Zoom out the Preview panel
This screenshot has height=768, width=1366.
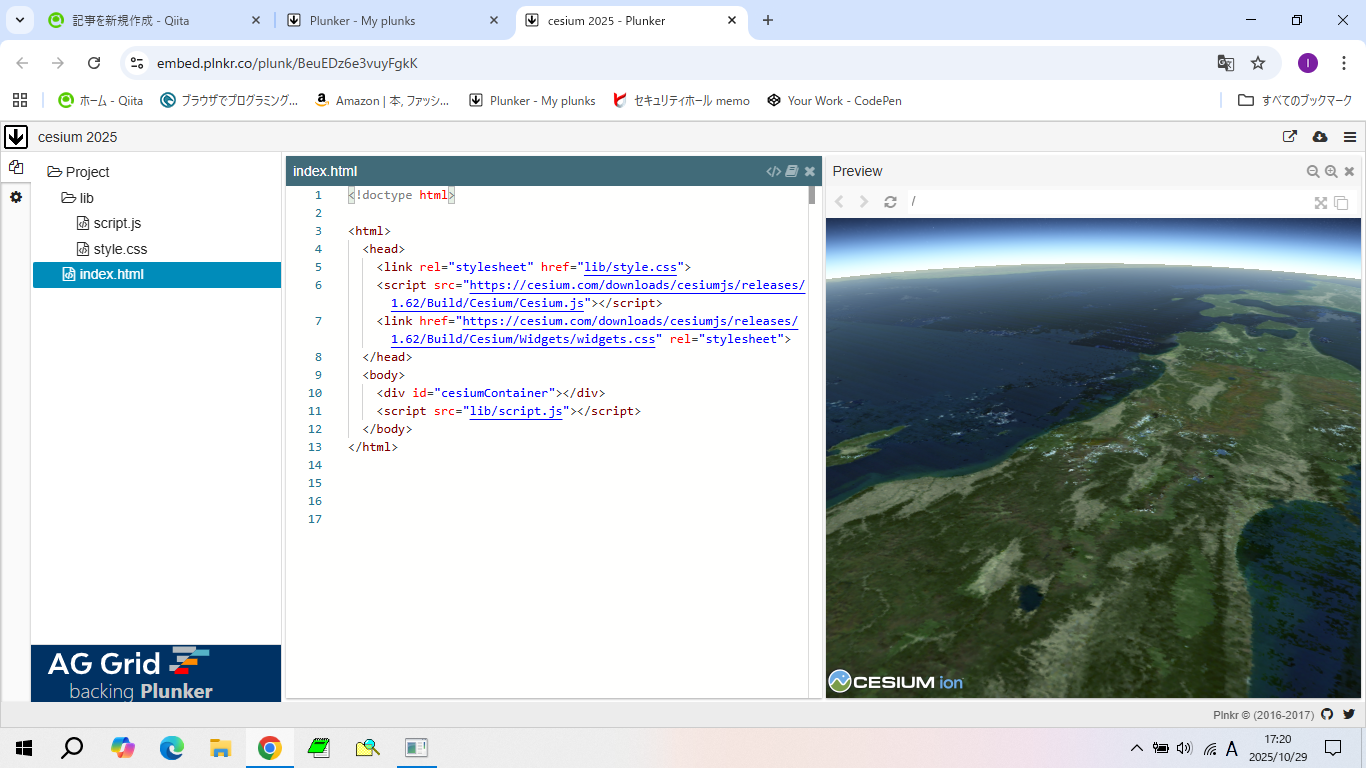point(1313,172)
